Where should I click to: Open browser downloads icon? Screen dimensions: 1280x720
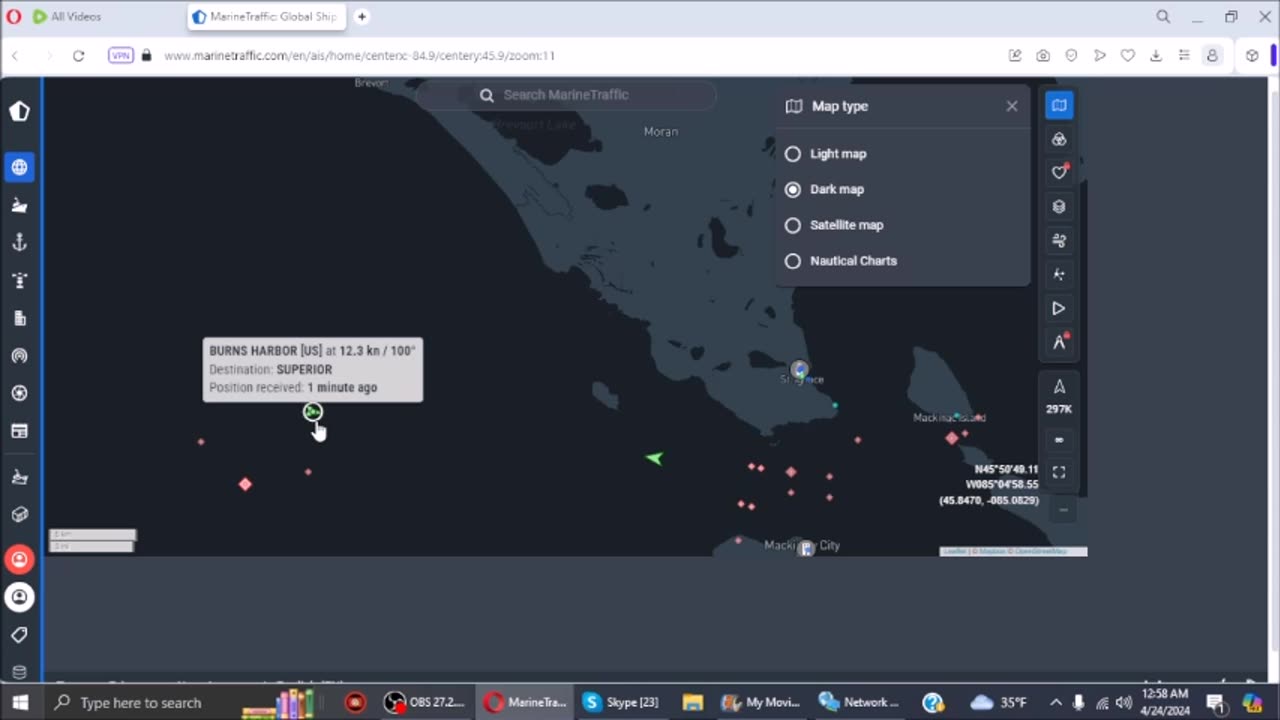point(1156,56)
